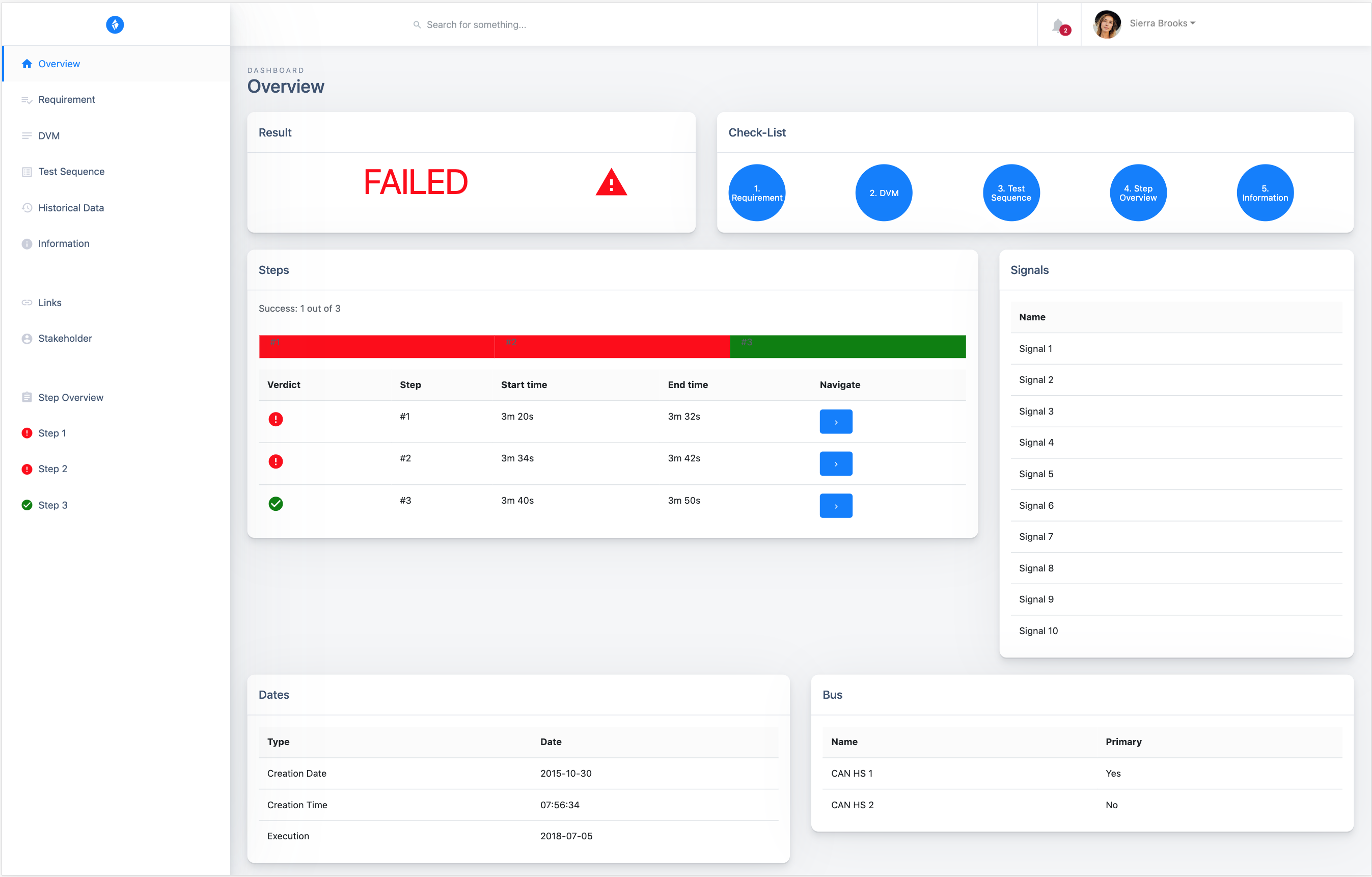Screen dimensions: 1372x877
Task: Click the failed verdict icon in row #1
Action: pos(276,420)
